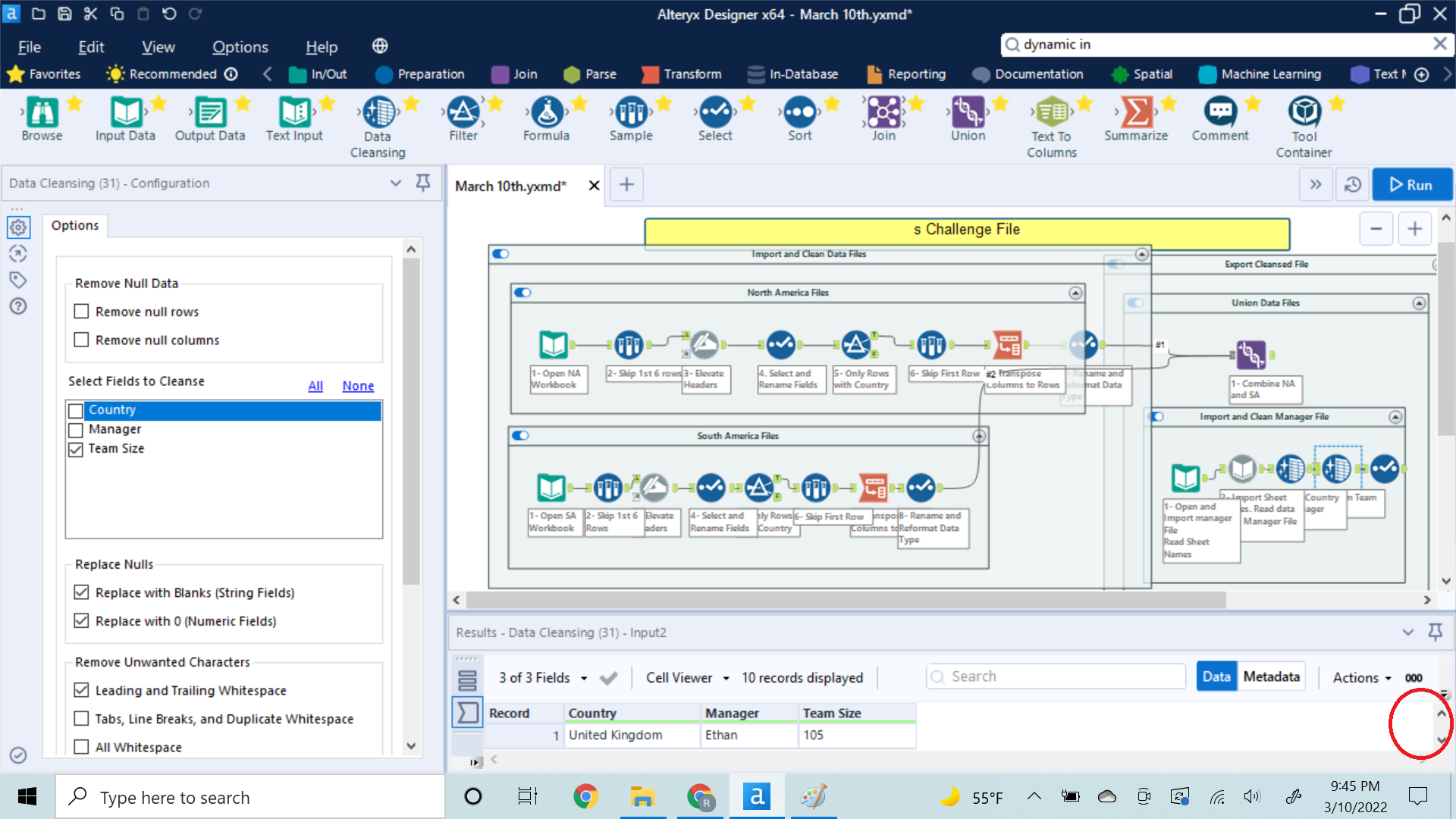The height and width of the screenshot is (819, 1456).
Task: Collapse the North America Files container
Action: 1075,293
